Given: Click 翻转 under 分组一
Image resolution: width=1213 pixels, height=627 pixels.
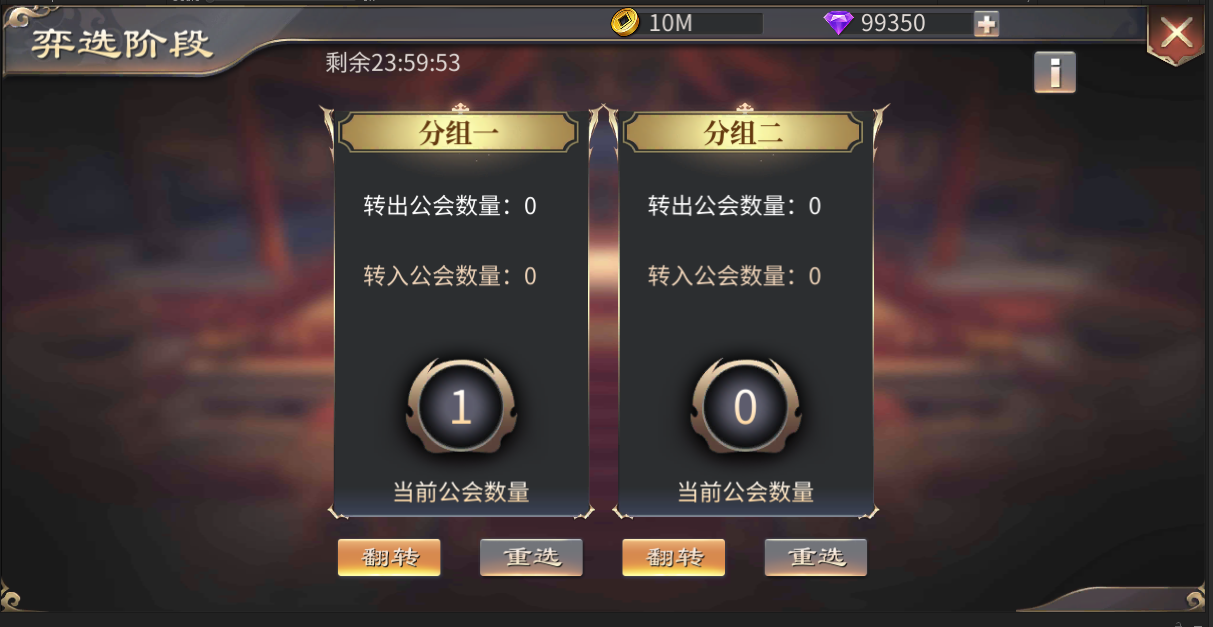Looking at the screenshot, I should tap(389, 557).
